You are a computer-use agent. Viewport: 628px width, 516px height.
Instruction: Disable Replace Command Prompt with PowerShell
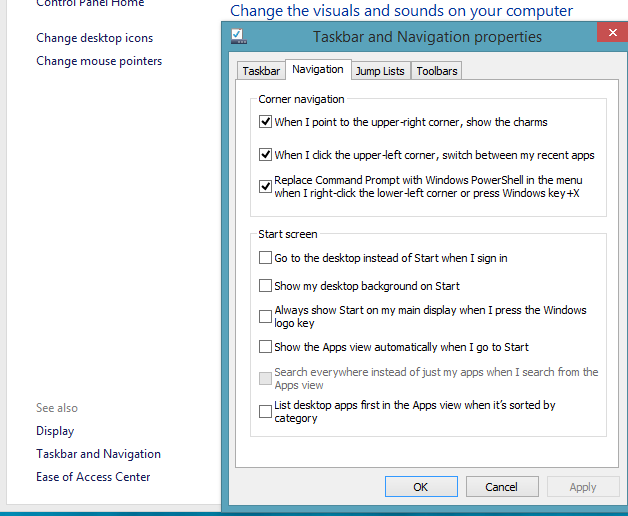pyautogui.click(x=266, y=186)
